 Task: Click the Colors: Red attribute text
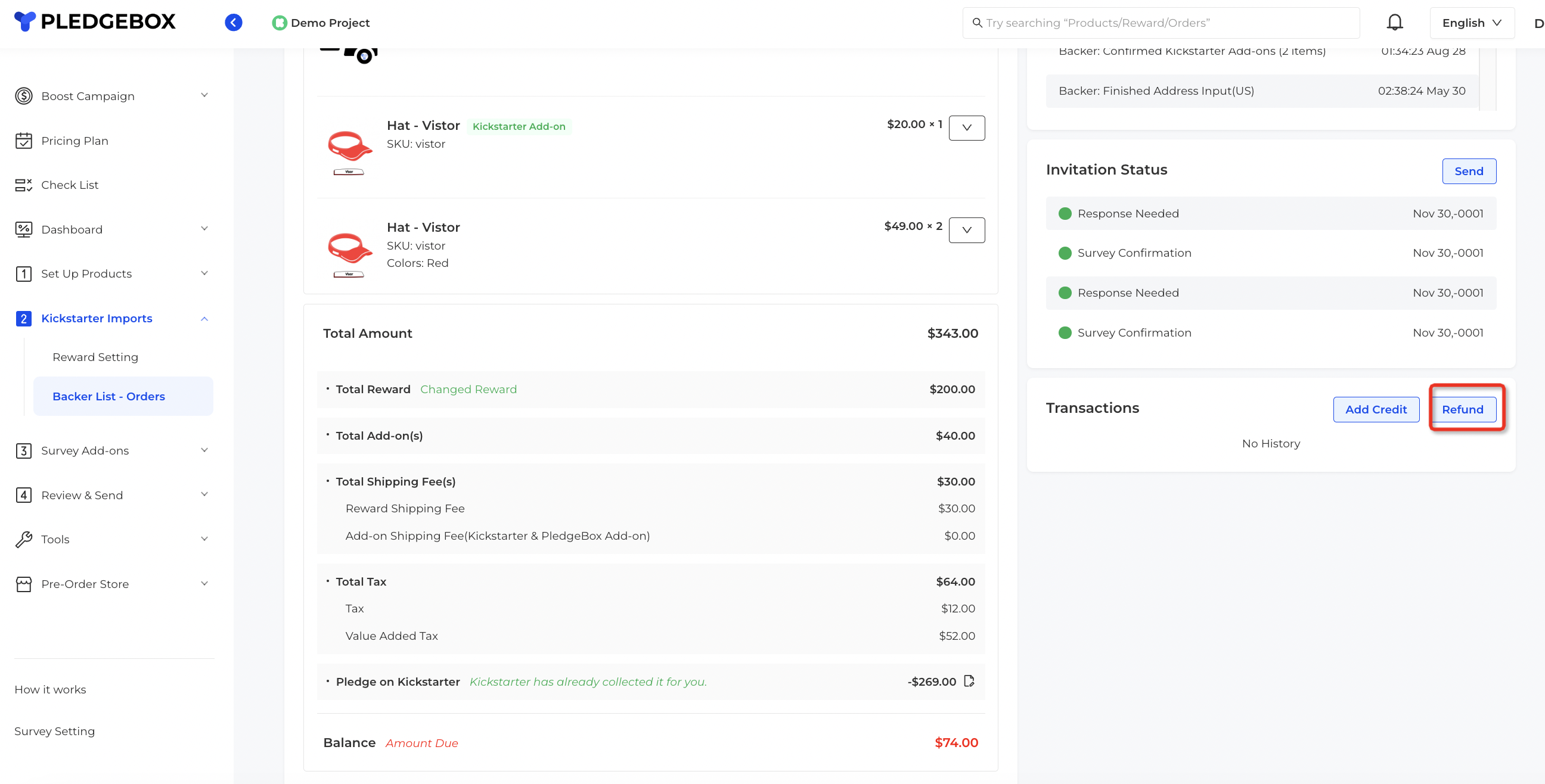[x=417, y=263]
